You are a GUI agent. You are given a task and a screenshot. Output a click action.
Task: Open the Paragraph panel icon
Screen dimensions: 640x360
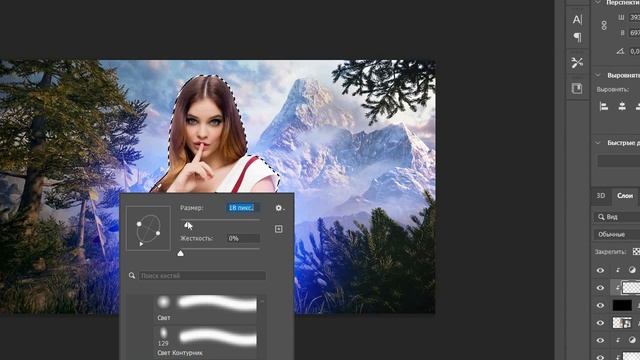(x=577, y=38)
